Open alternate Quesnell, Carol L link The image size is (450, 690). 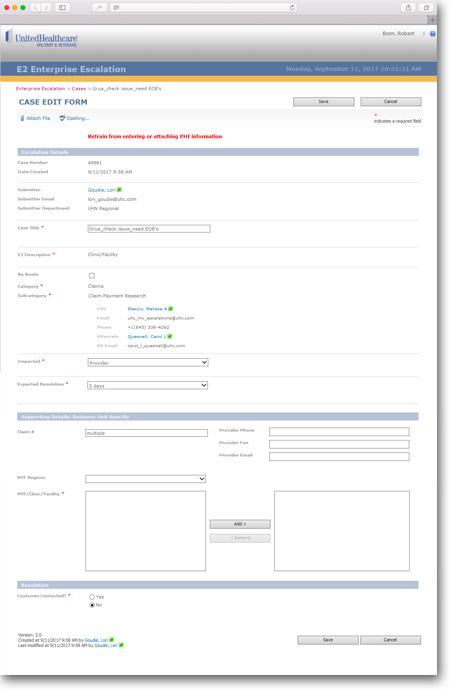coord(147,337)
